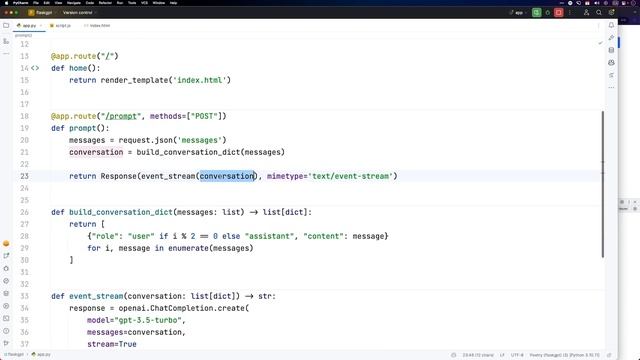Open the Problems tool window icon
Viewport: 640px width, 360px height.
pos(6,331)
